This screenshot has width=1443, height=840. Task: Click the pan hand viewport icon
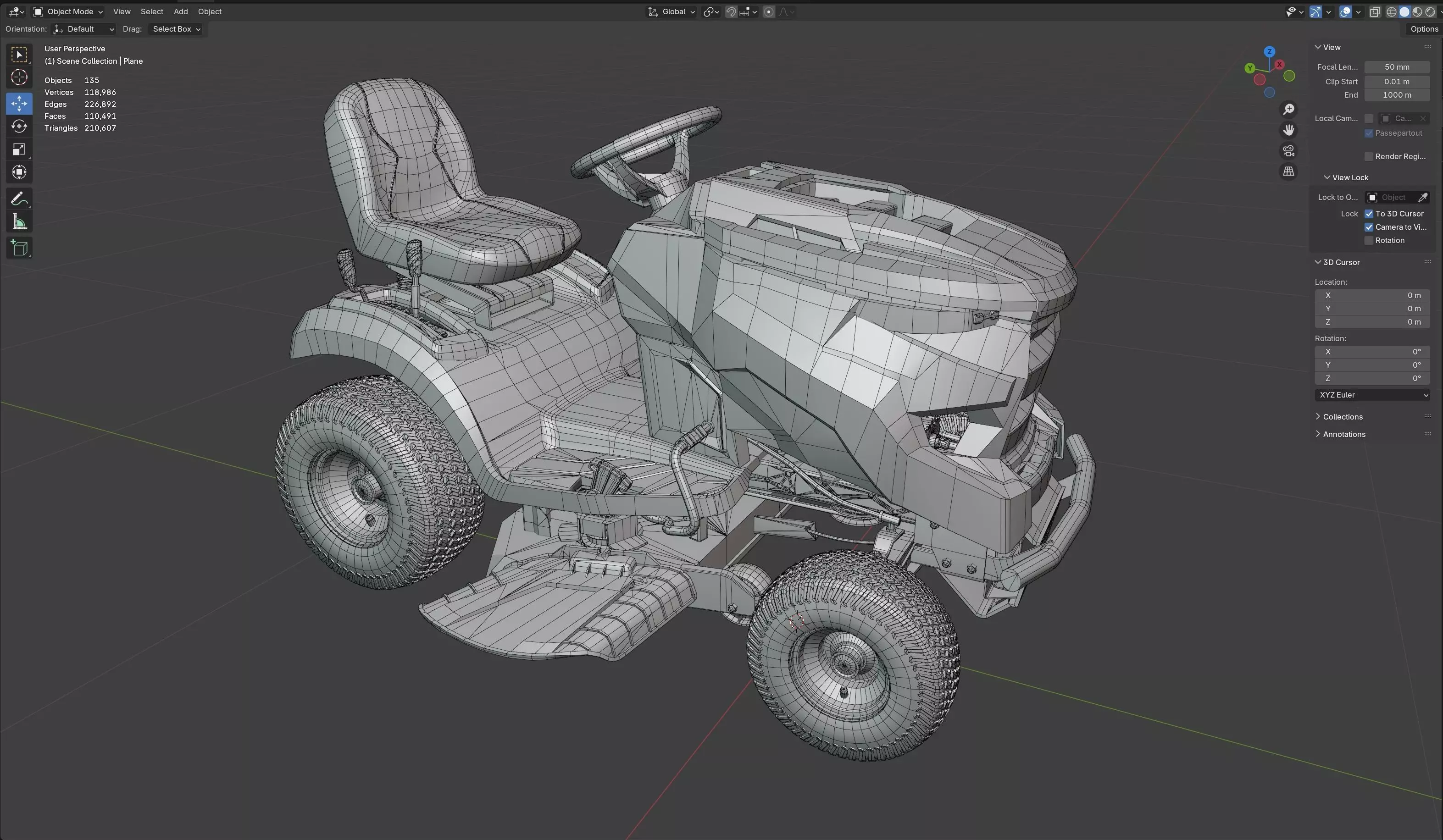1288,130
